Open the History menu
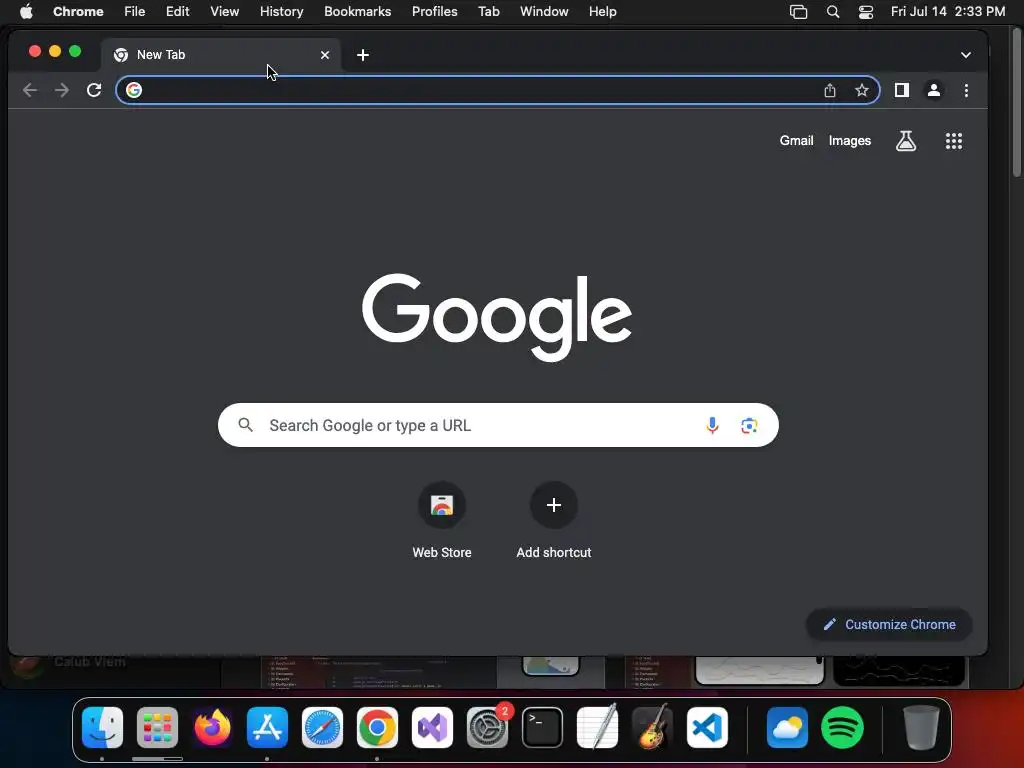The height and width of the screenshot is (768, 1024). (281, 12)
